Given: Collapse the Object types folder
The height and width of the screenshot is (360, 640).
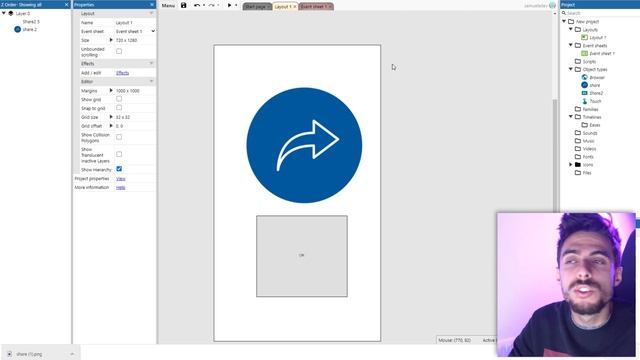Looking at the screenshot, I should [571, 69].
